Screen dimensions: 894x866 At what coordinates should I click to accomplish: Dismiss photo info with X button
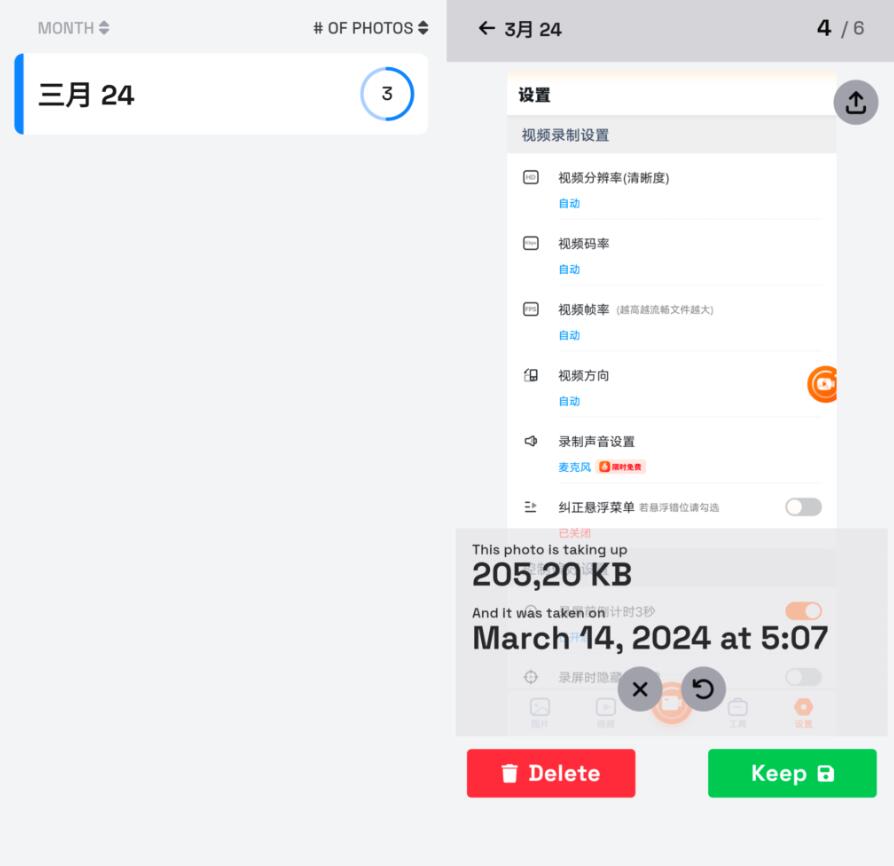click(x=640, y=689)
